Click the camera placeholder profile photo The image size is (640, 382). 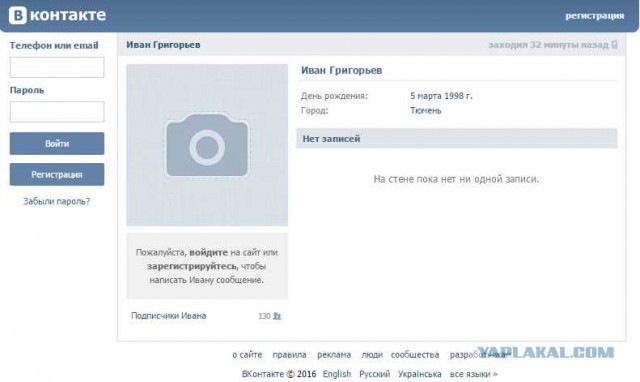[x=207, y=145]
